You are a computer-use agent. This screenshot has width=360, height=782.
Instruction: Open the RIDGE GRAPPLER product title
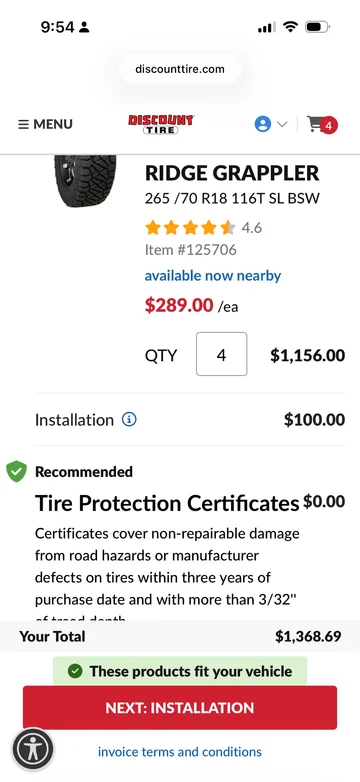(232, 174)
